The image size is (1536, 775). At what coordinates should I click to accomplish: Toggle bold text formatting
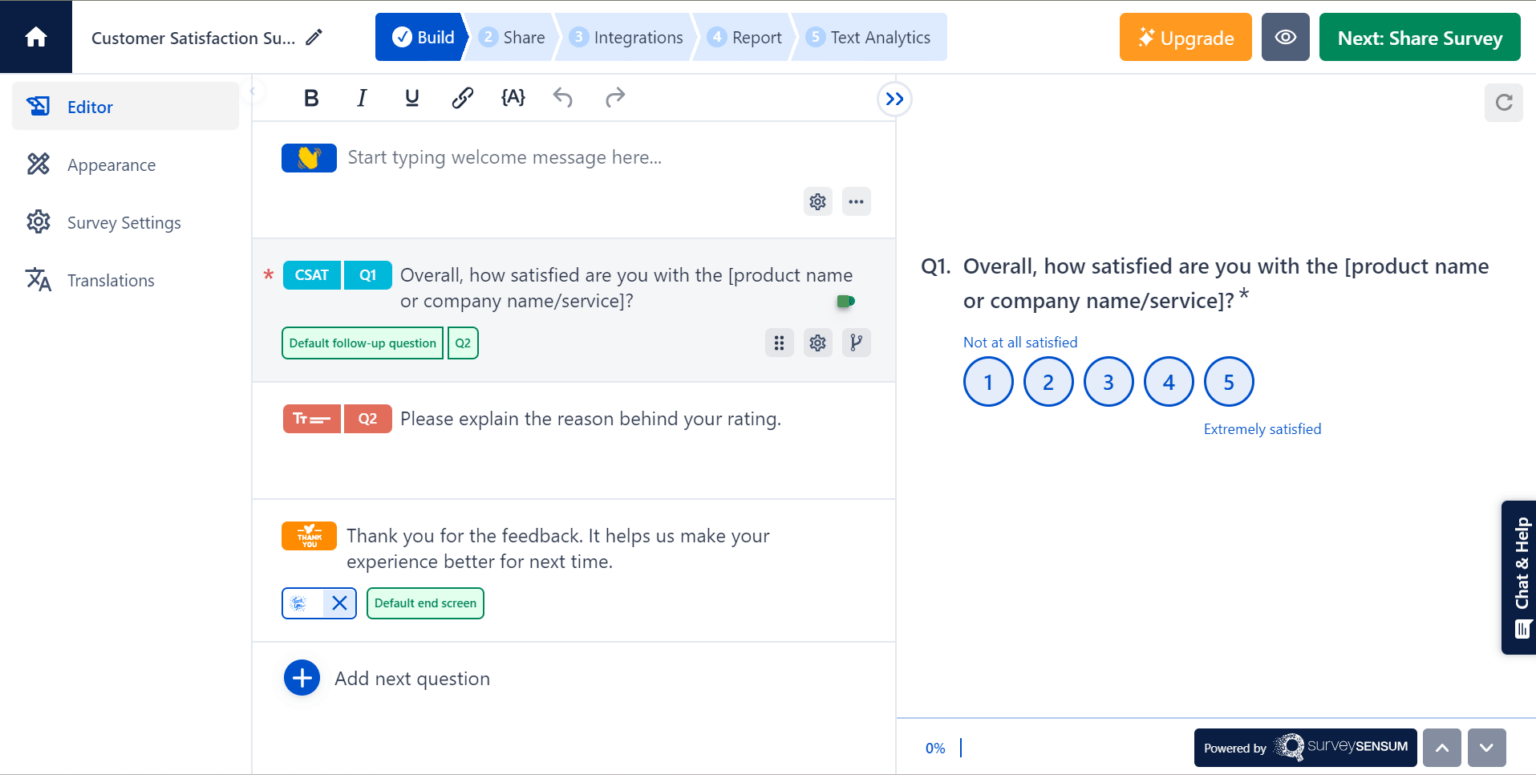[311, 97]
